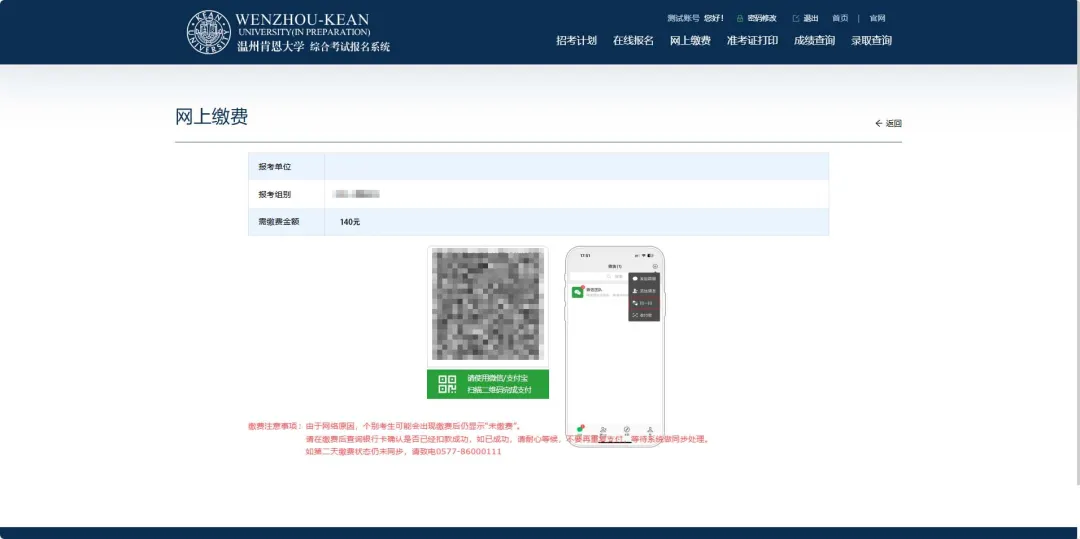Screen dimensions: 1080x539
Task: Click the red-outlined 扫一扫 option in phone illustration
Action: coord(643,303)
